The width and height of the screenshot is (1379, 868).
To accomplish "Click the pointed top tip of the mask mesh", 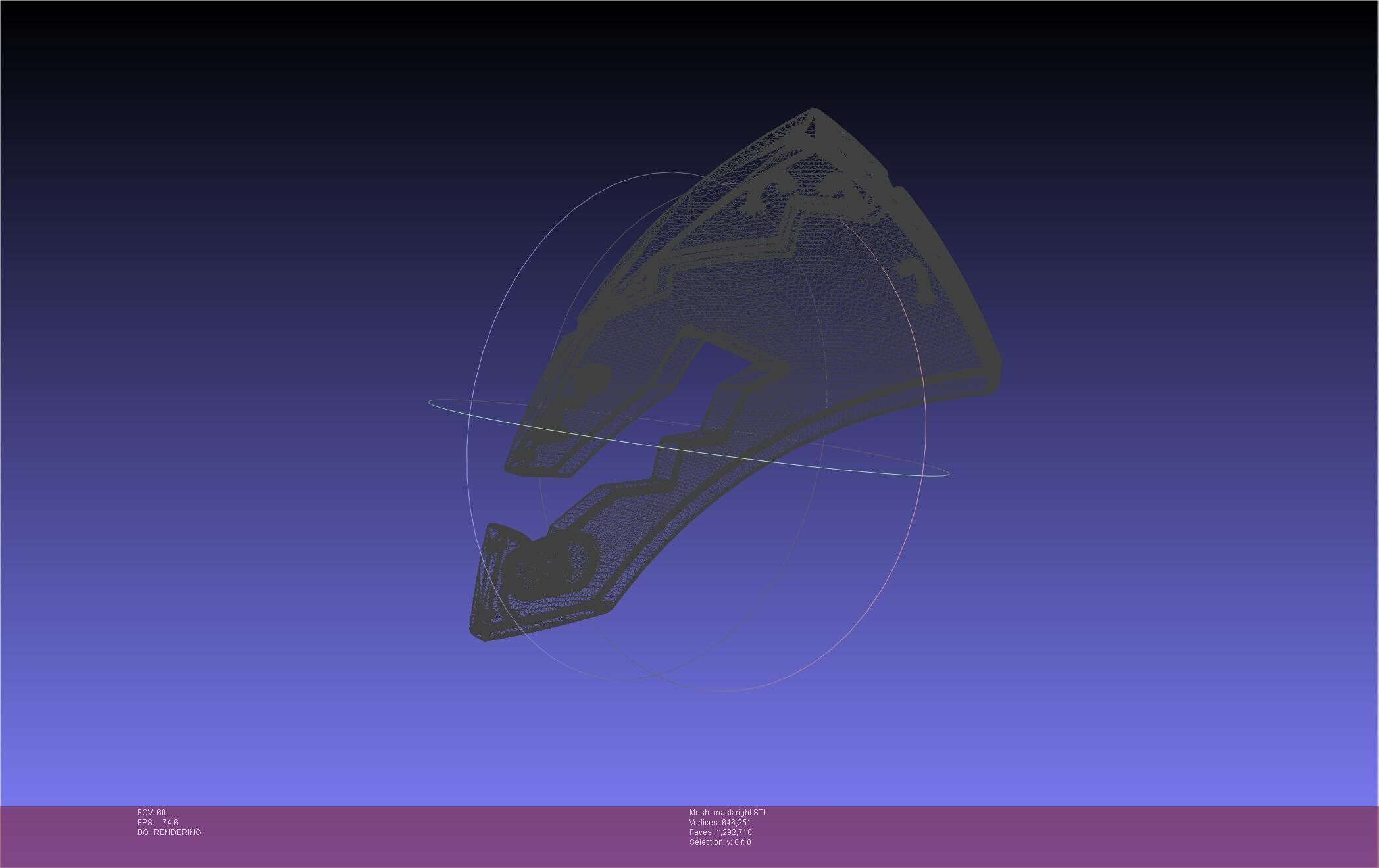I will pos(815,111).
